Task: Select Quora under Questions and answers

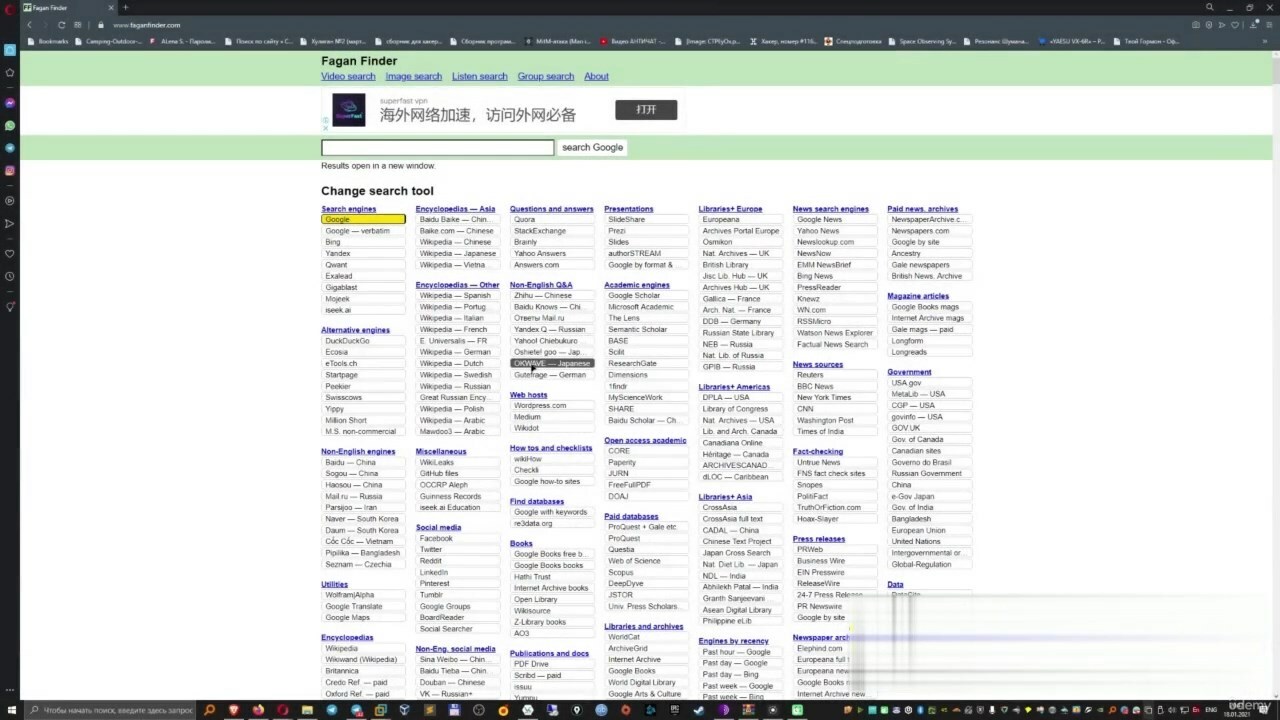Action: click(552, 219)
